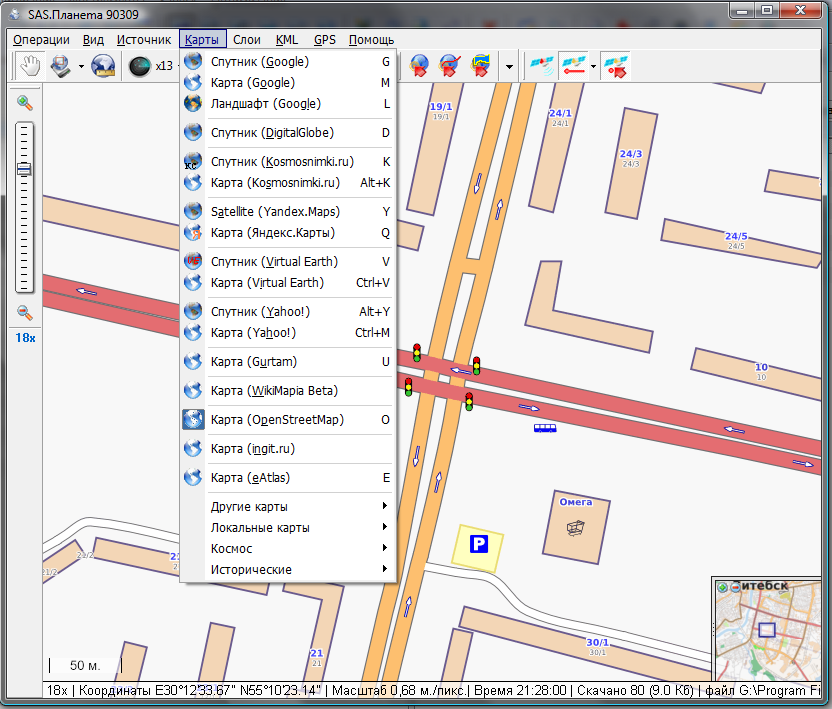
Task: Click the vertical zoom slider handle
Action: (x=24, y=169)
